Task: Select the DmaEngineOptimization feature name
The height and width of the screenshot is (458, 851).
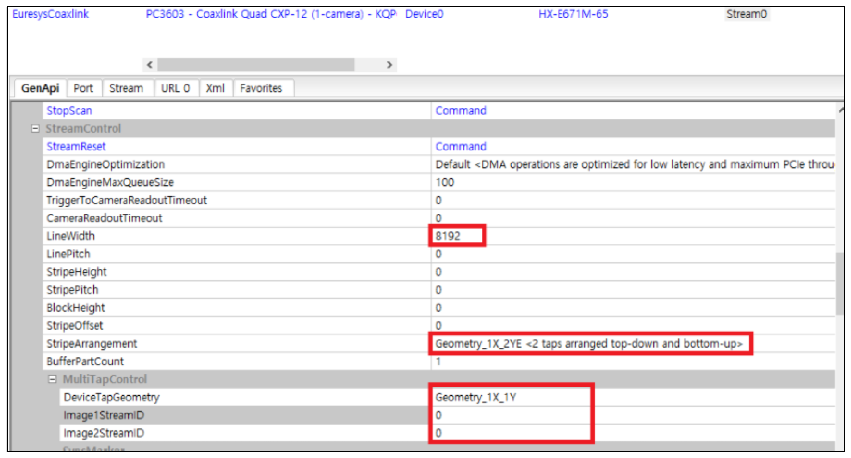Action: (x=105, y=164)
